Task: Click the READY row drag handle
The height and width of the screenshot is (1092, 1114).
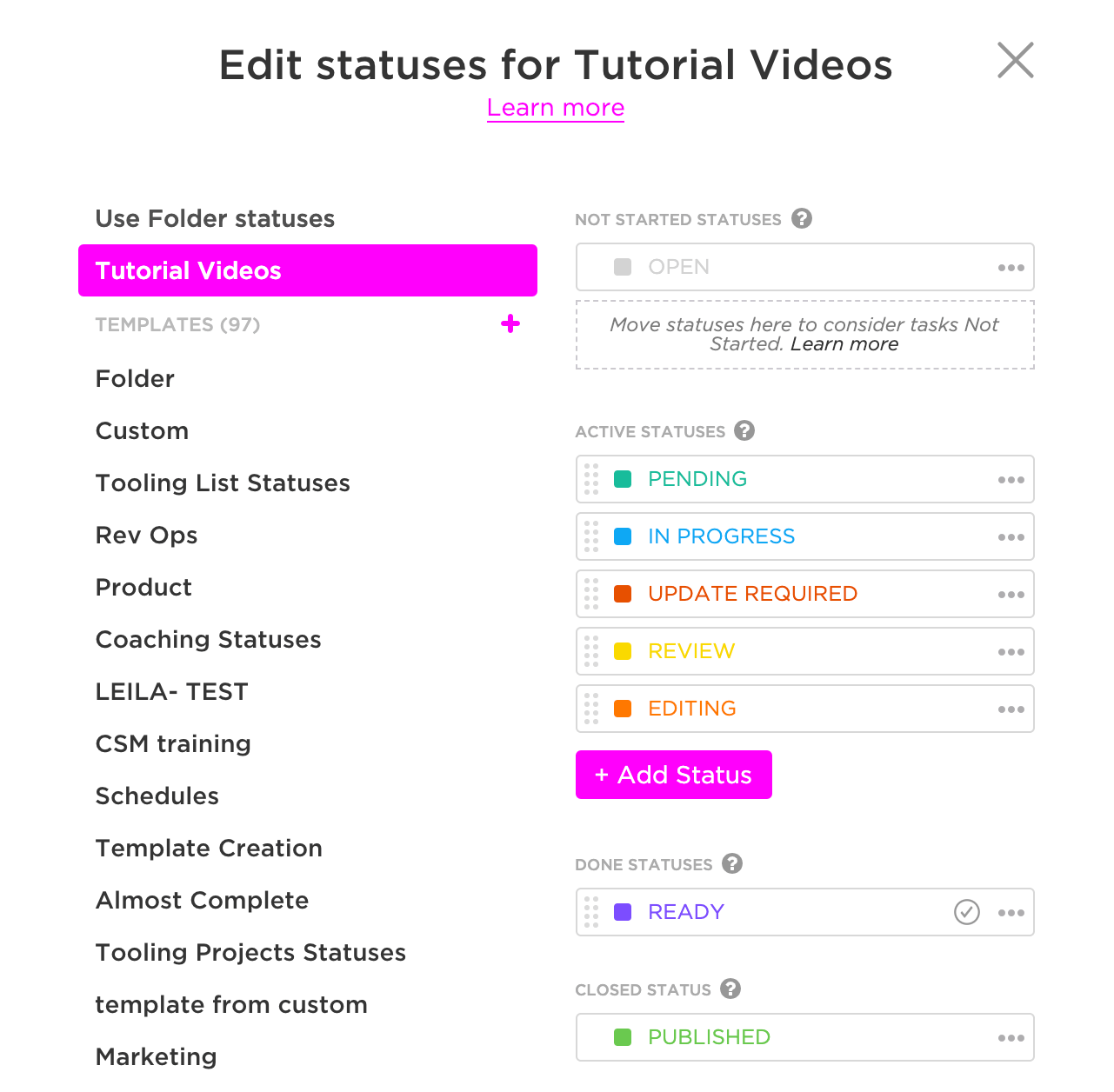Action: pos(591,912)
